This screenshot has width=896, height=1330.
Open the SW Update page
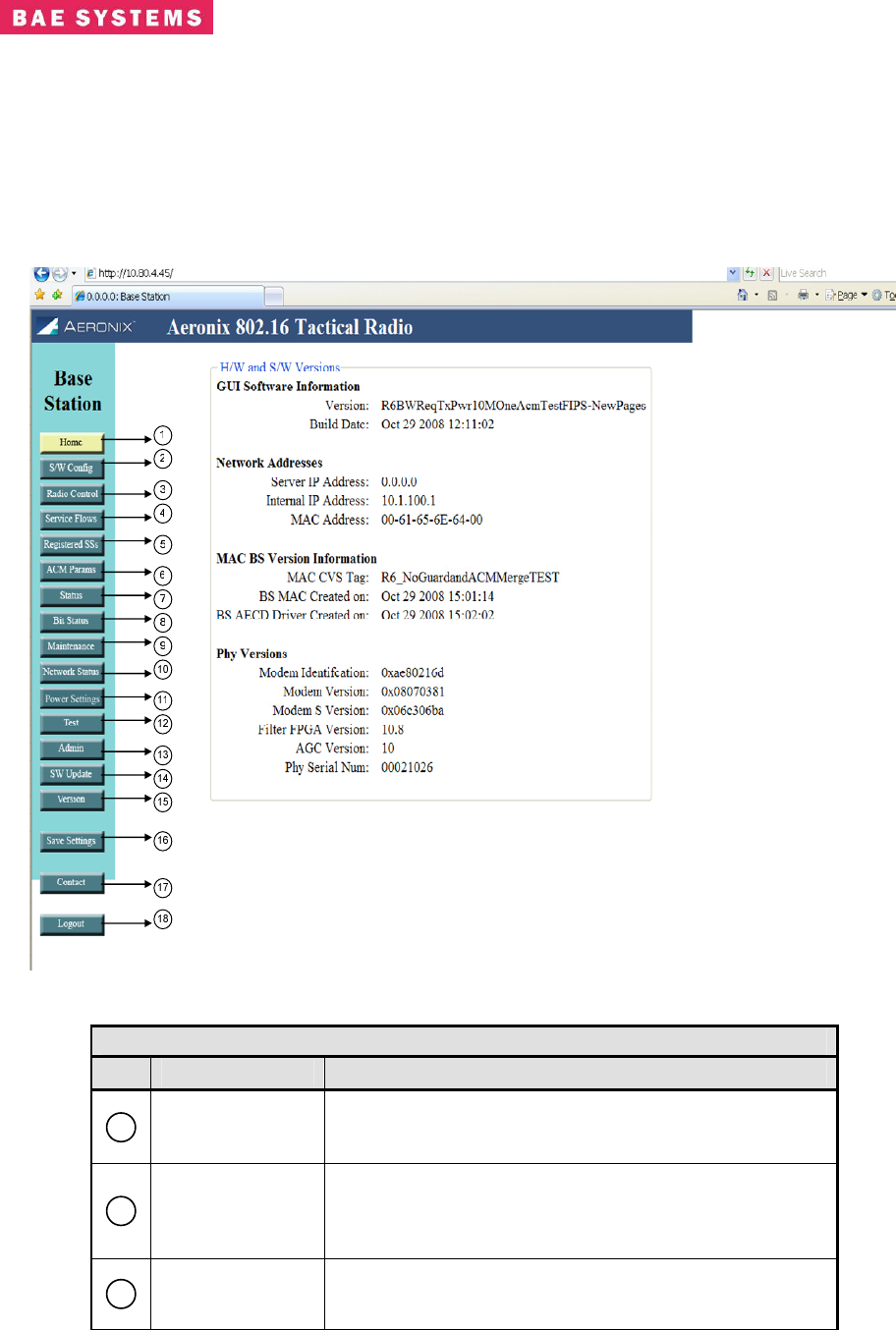coord(71,774)
